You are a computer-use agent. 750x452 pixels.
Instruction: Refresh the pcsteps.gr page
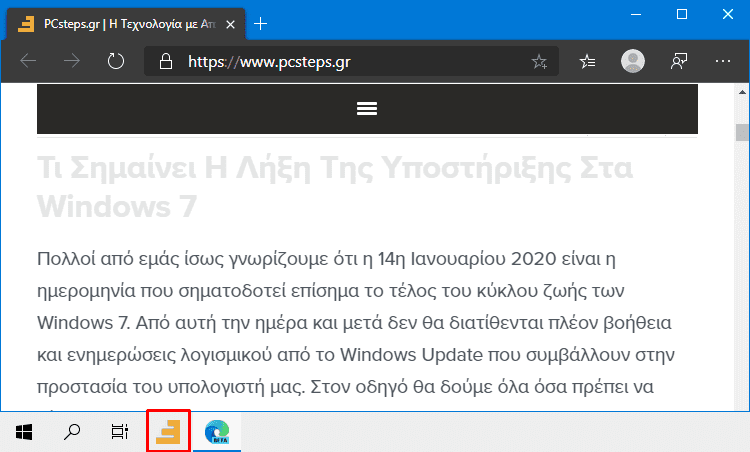(115, 61)
